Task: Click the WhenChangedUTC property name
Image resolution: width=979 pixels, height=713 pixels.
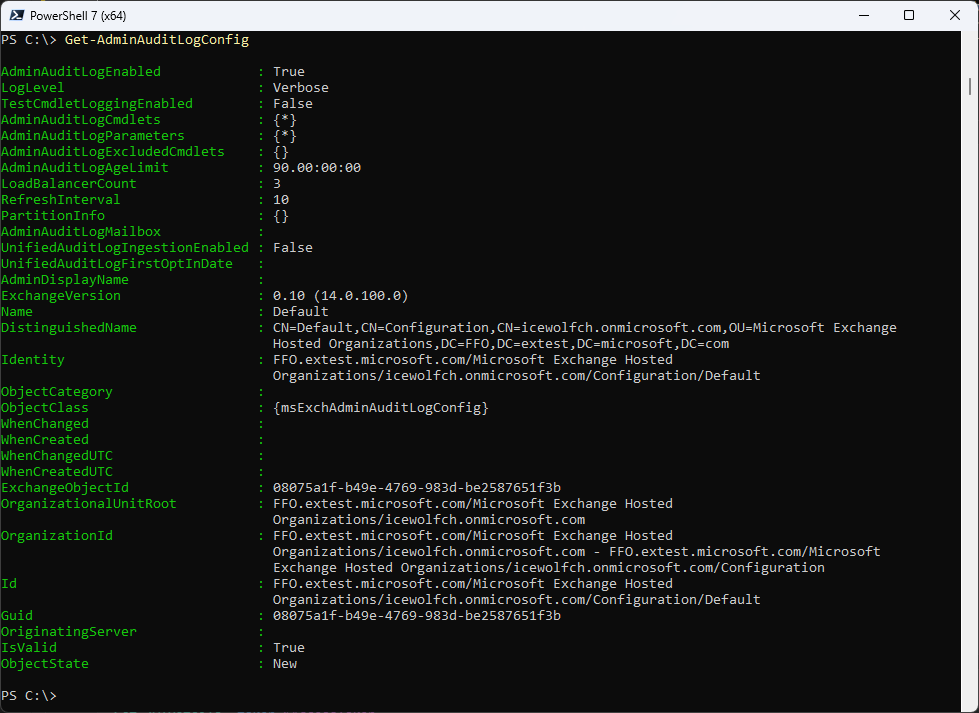Action: [x=56, y=456]
